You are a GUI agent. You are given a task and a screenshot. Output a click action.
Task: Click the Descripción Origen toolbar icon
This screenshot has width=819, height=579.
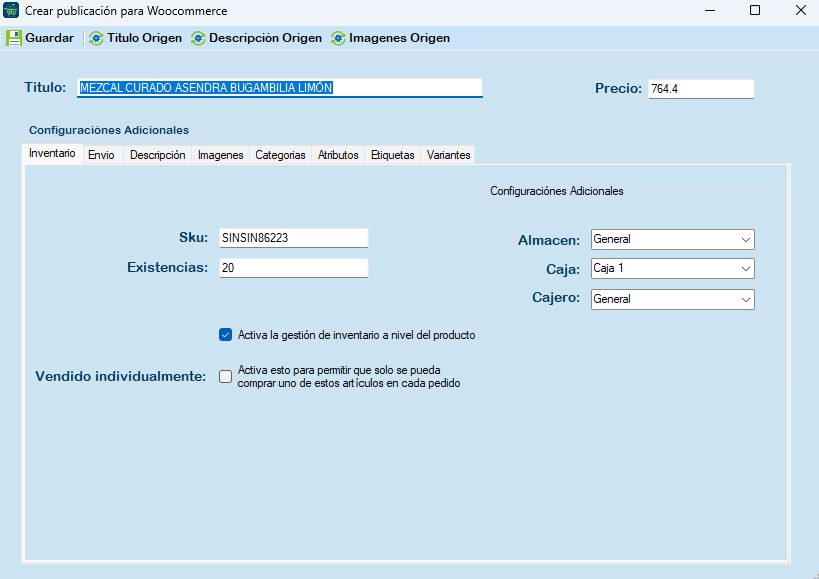tap(198, 38)
